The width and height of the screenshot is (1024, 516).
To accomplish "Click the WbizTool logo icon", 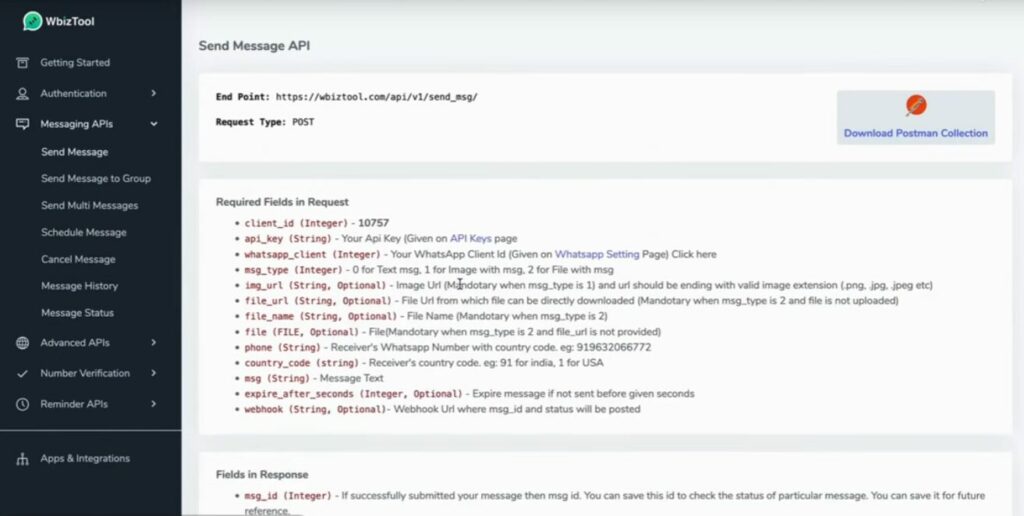I will pyautogui.click(x=32, y=21).
